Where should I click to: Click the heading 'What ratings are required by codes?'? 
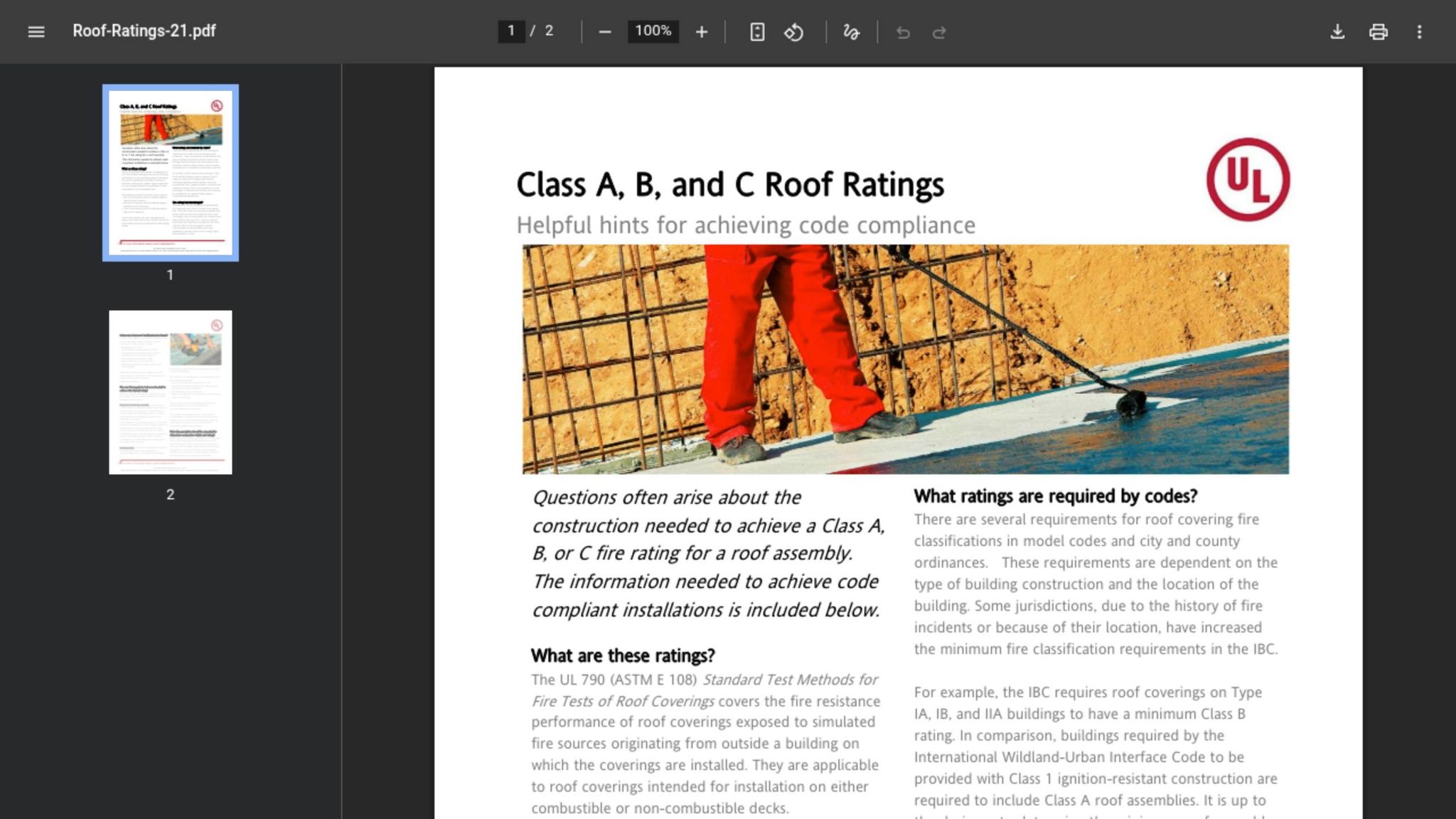1056,496
